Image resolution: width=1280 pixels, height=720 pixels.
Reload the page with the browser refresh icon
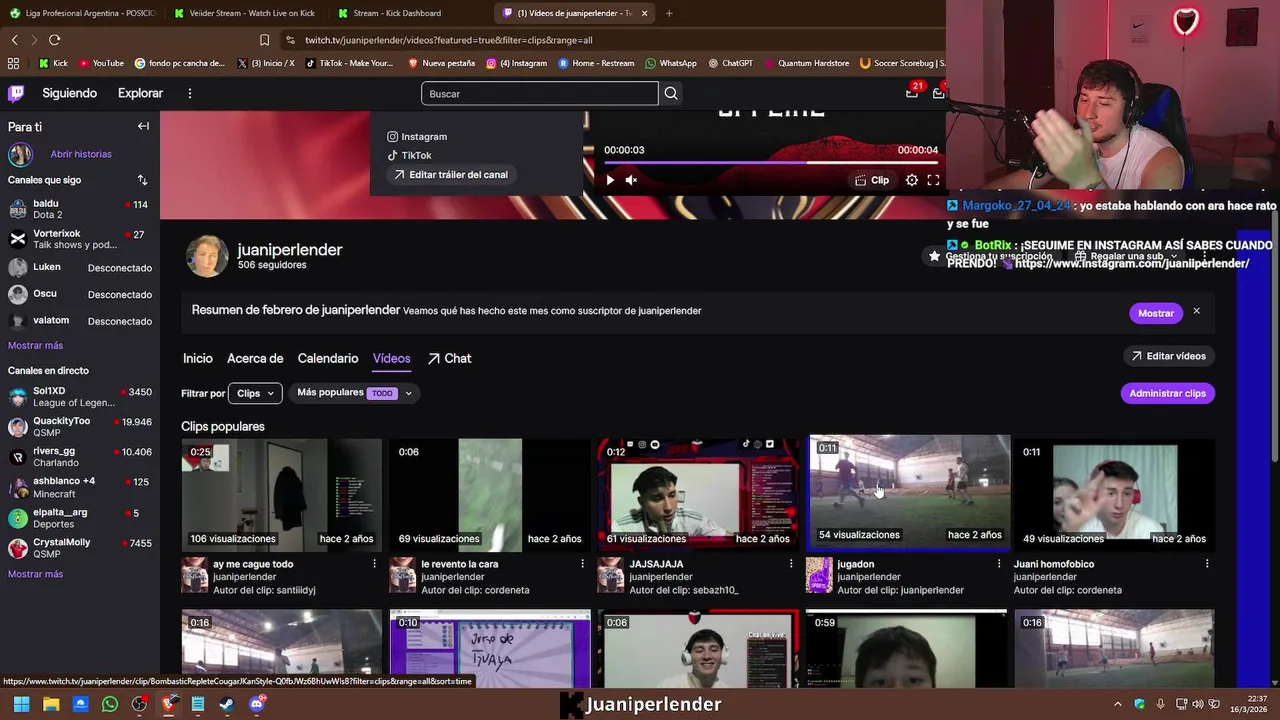point(54,40)
